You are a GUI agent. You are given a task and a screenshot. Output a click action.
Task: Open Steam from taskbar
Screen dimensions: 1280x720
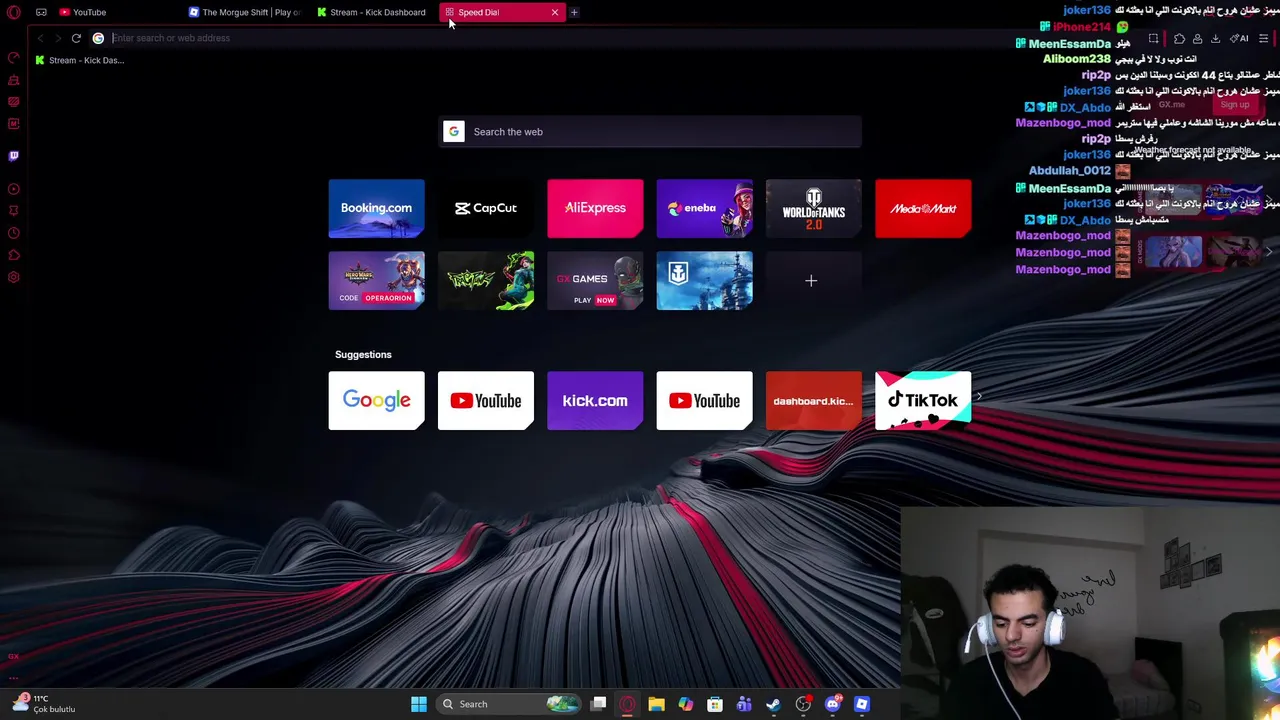click(773, 704)
